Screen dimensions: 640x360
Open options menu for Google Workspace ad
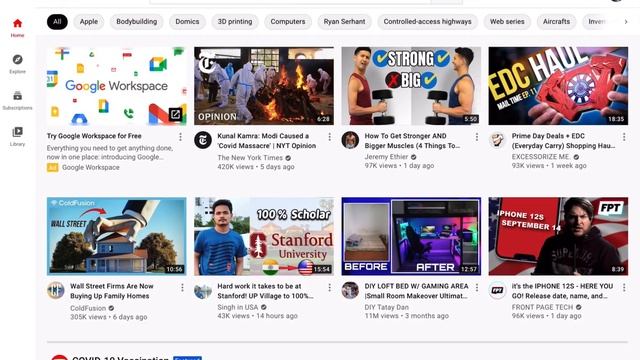tap(180, 137)
